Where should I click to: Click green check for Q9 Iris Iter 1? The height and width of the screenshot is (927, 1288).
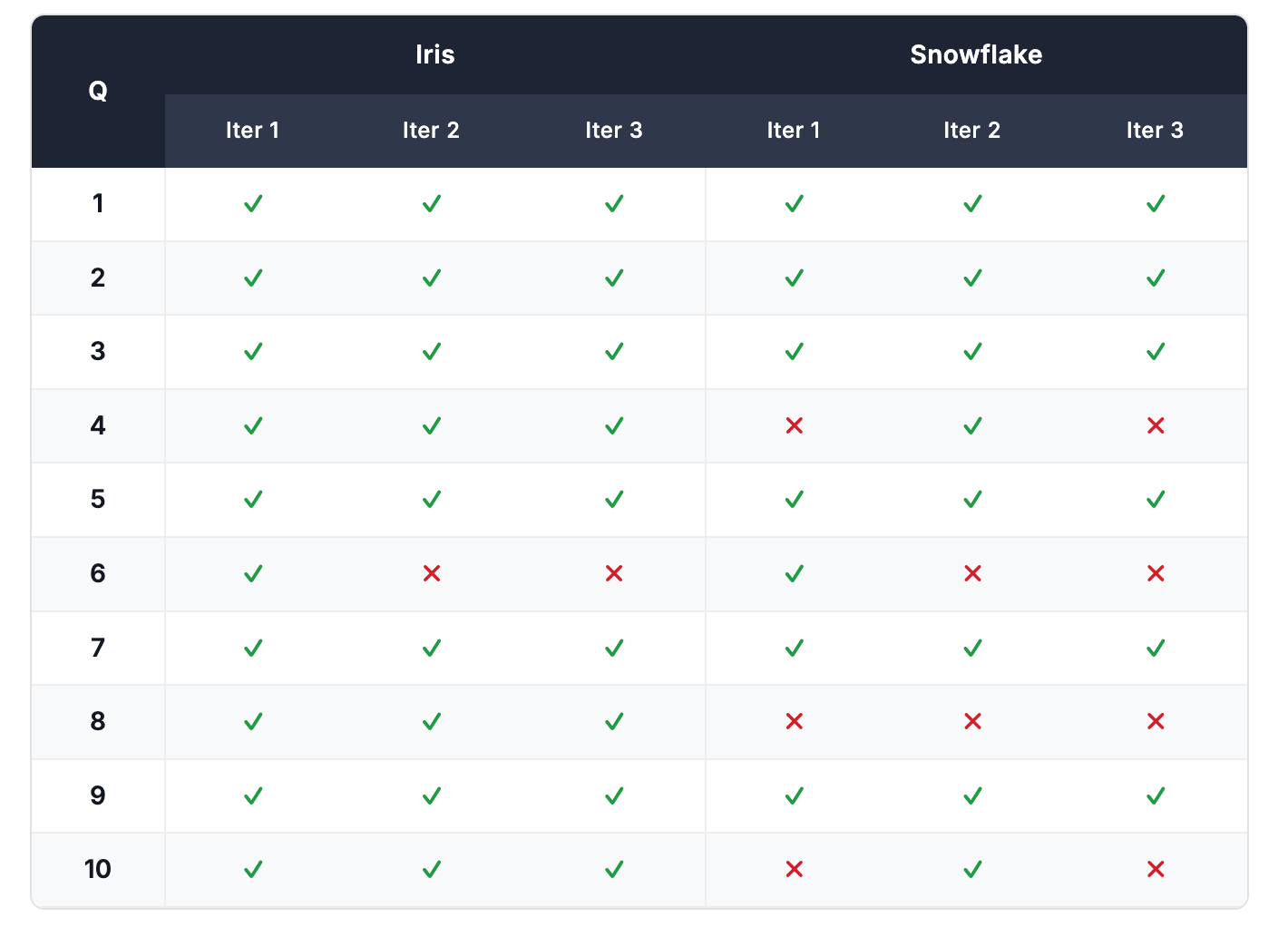254,795
